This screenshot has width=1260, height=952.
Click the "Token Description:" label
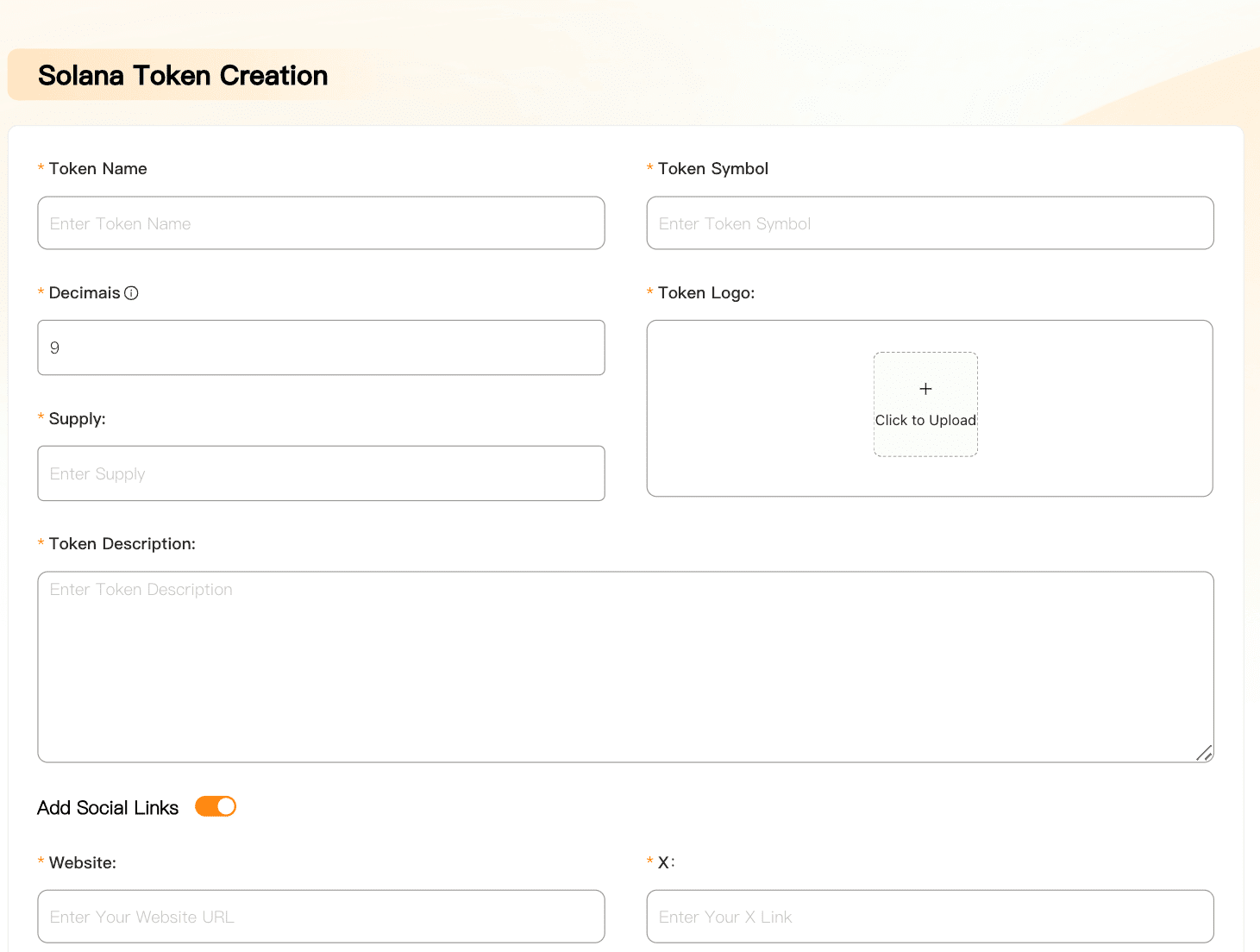122,544
